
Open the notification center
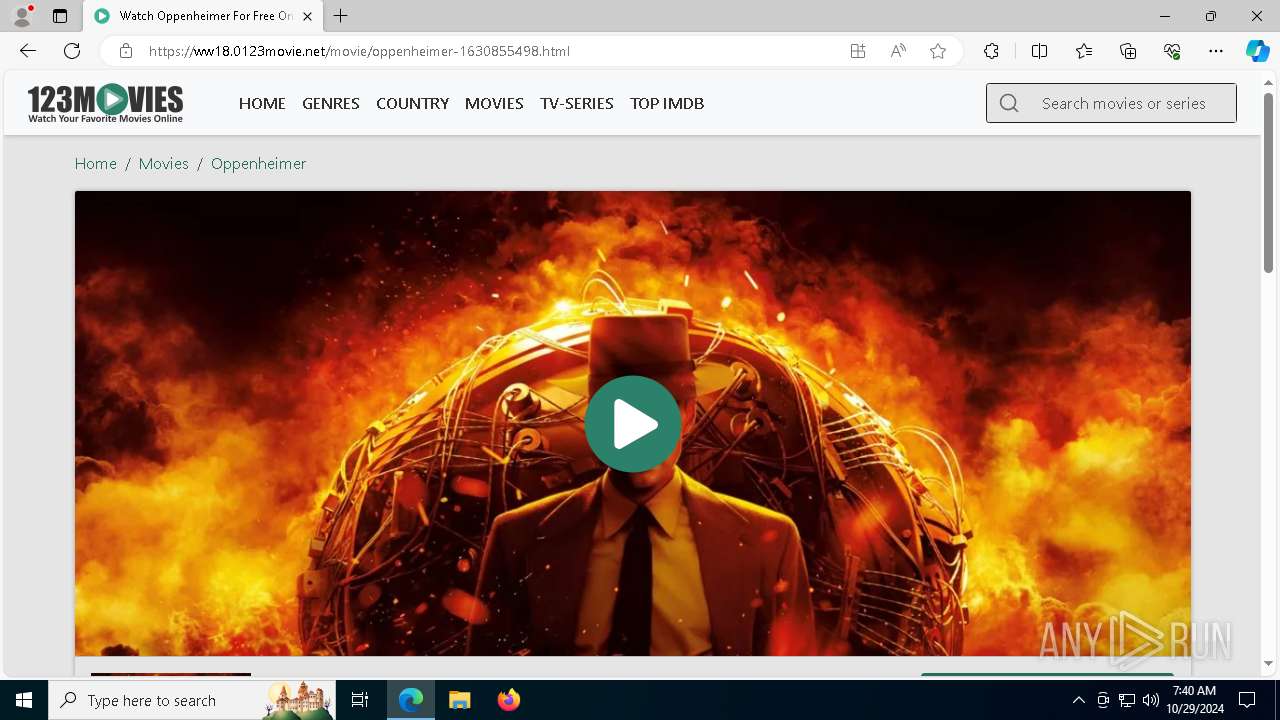coord(1247,700)
